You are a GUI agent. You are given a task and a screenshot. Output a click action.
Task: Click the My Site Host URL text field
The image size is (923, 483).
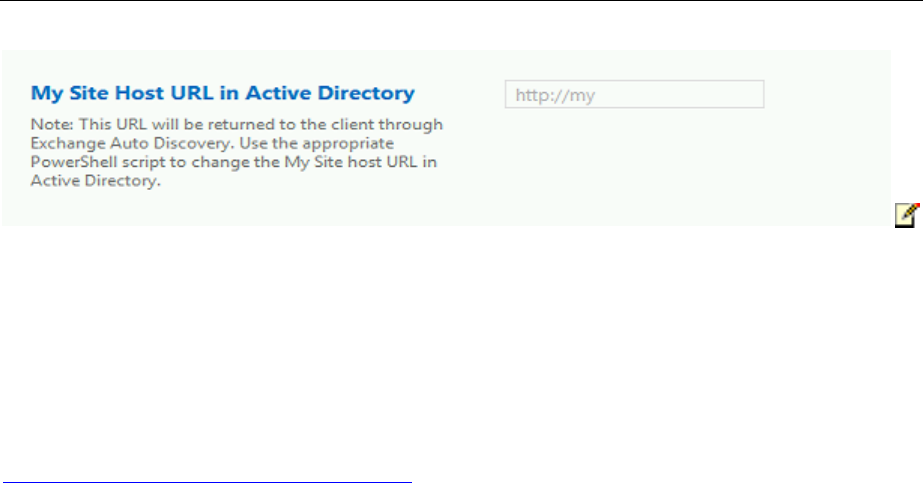tap(634, 95)
